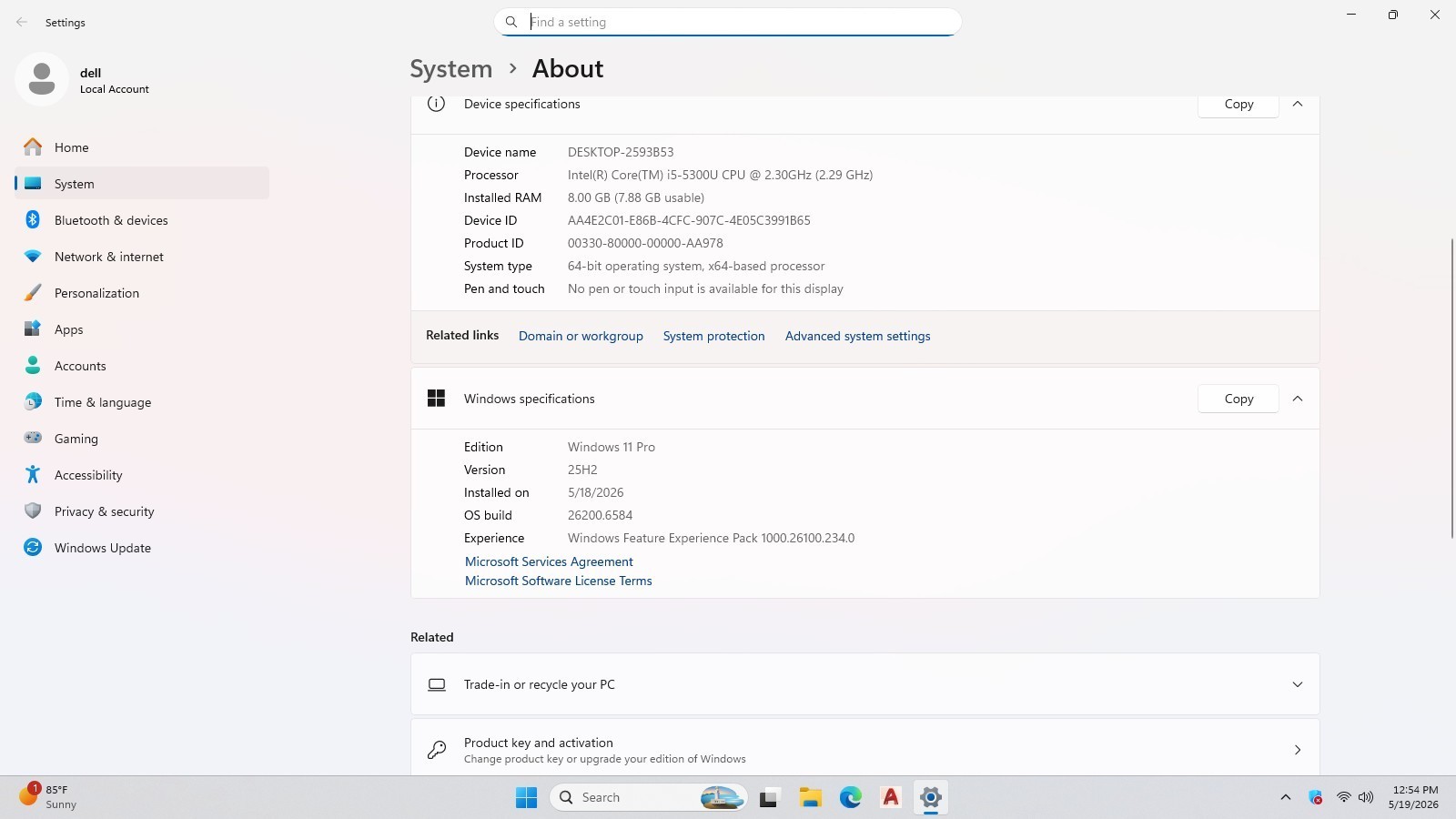
Task: Click the Wi-Fi tray icon
Action: point(1343,797)
